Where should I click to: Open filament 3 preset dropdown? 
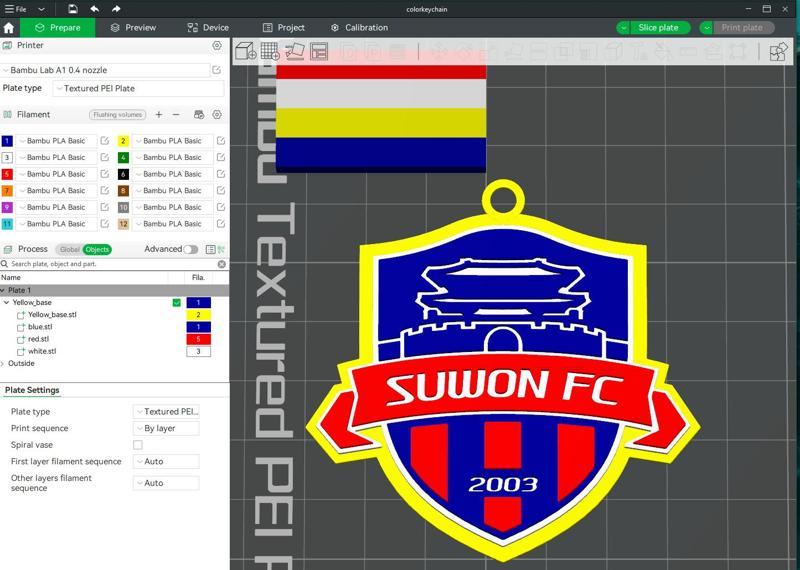(56, 157)
